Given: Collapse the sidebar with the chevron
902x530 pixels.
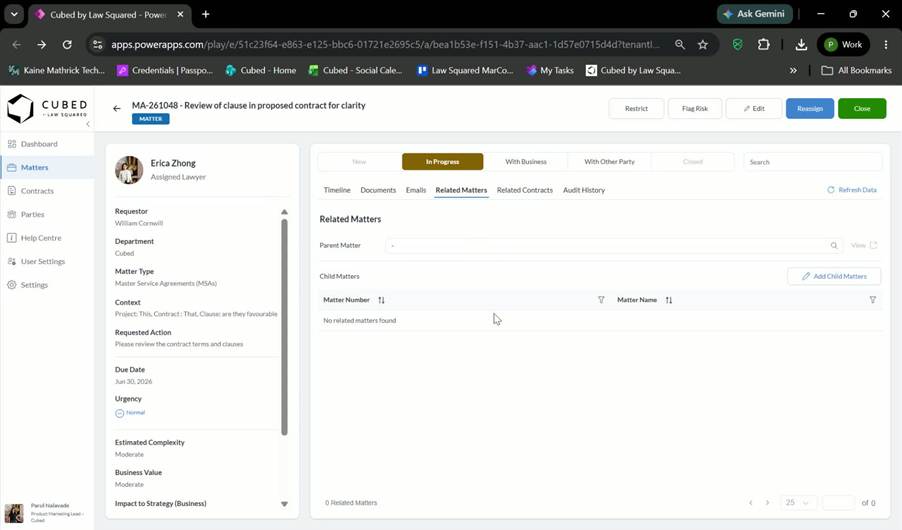Looking at the screenshot, I should click(87, 124).
